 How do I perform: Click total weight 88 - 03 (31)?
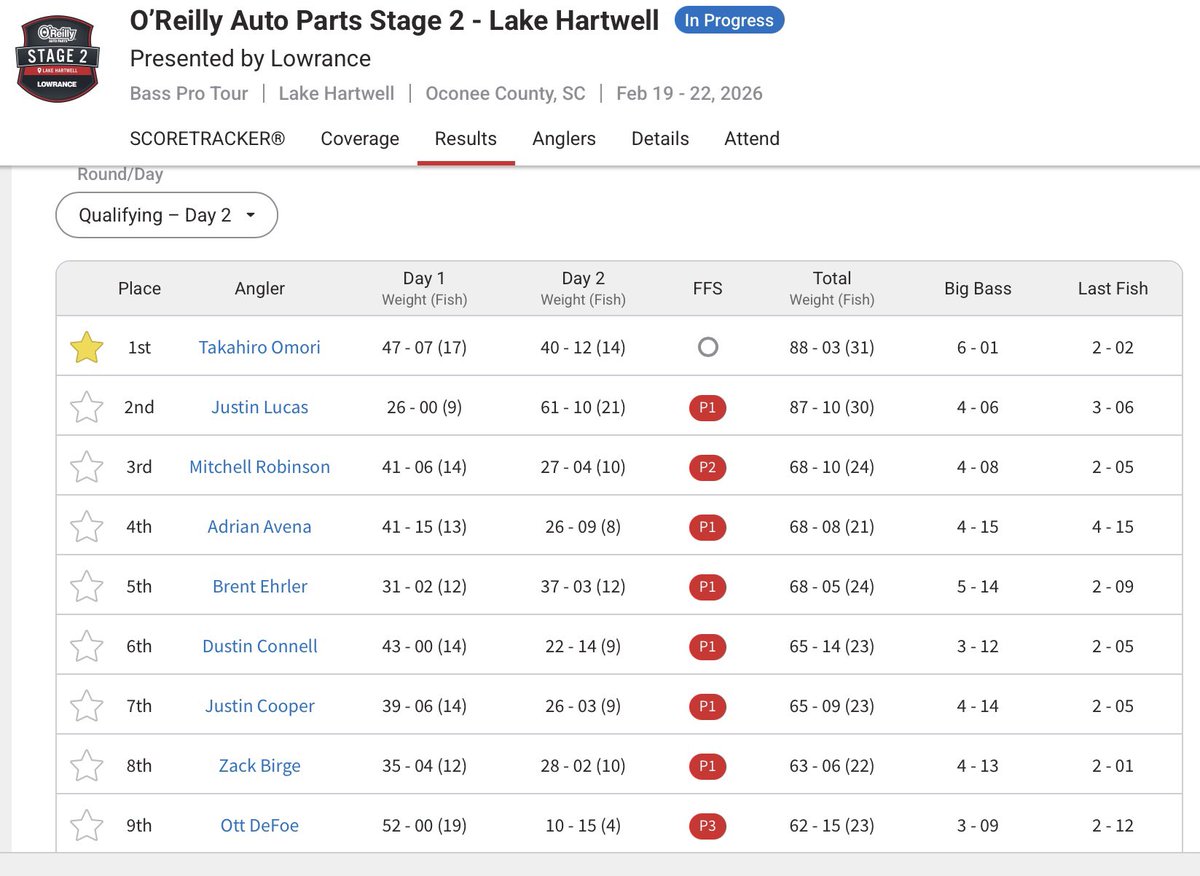coord(832,347)
